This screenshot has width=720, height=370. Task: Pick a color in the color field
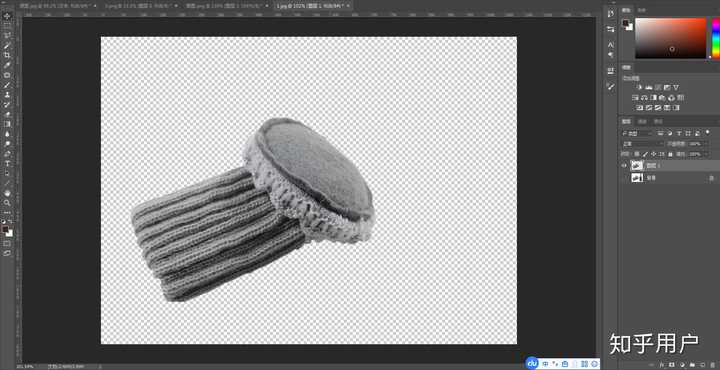tap(670, 38)
